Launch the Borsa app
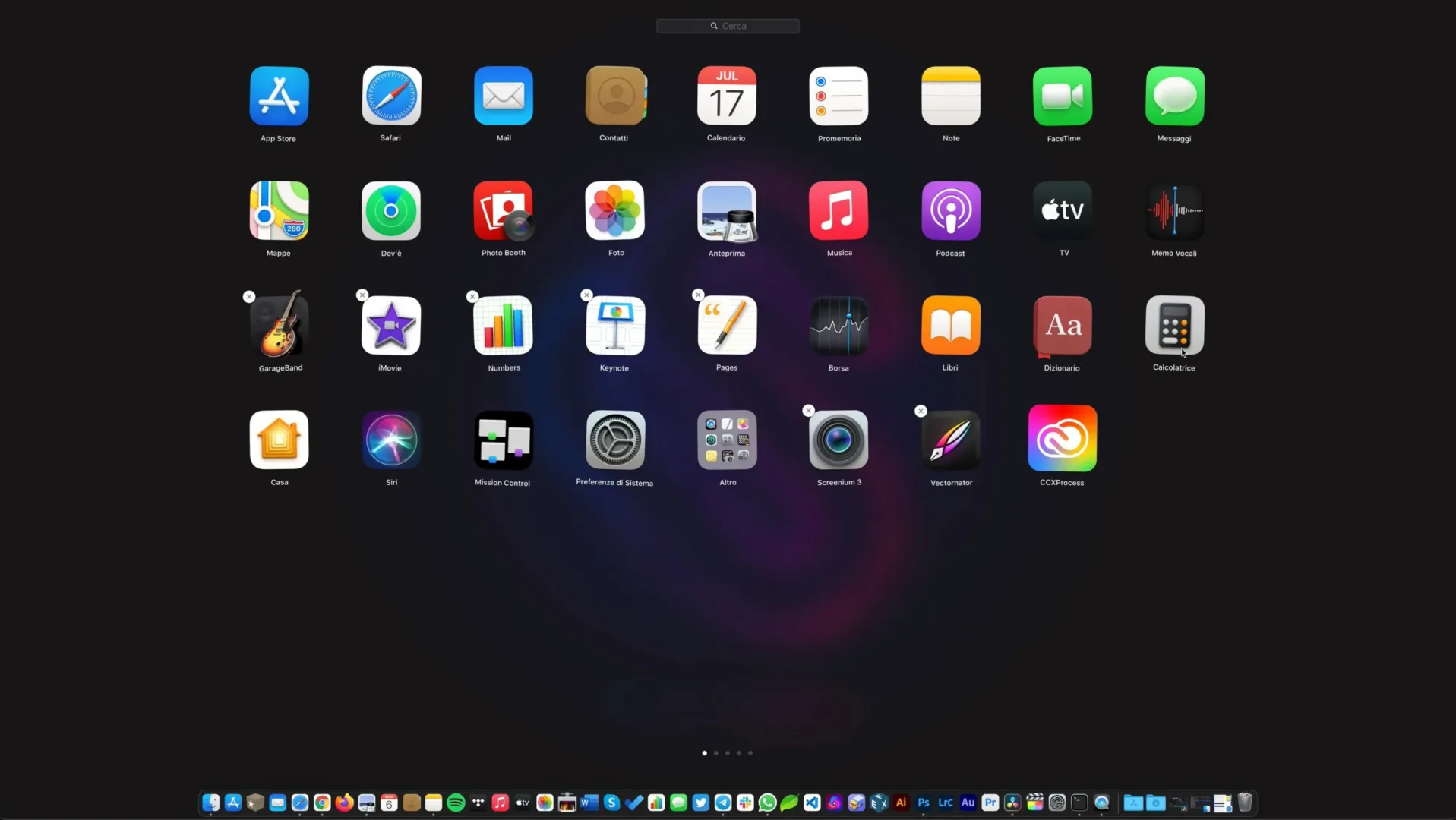 point(839,326)
